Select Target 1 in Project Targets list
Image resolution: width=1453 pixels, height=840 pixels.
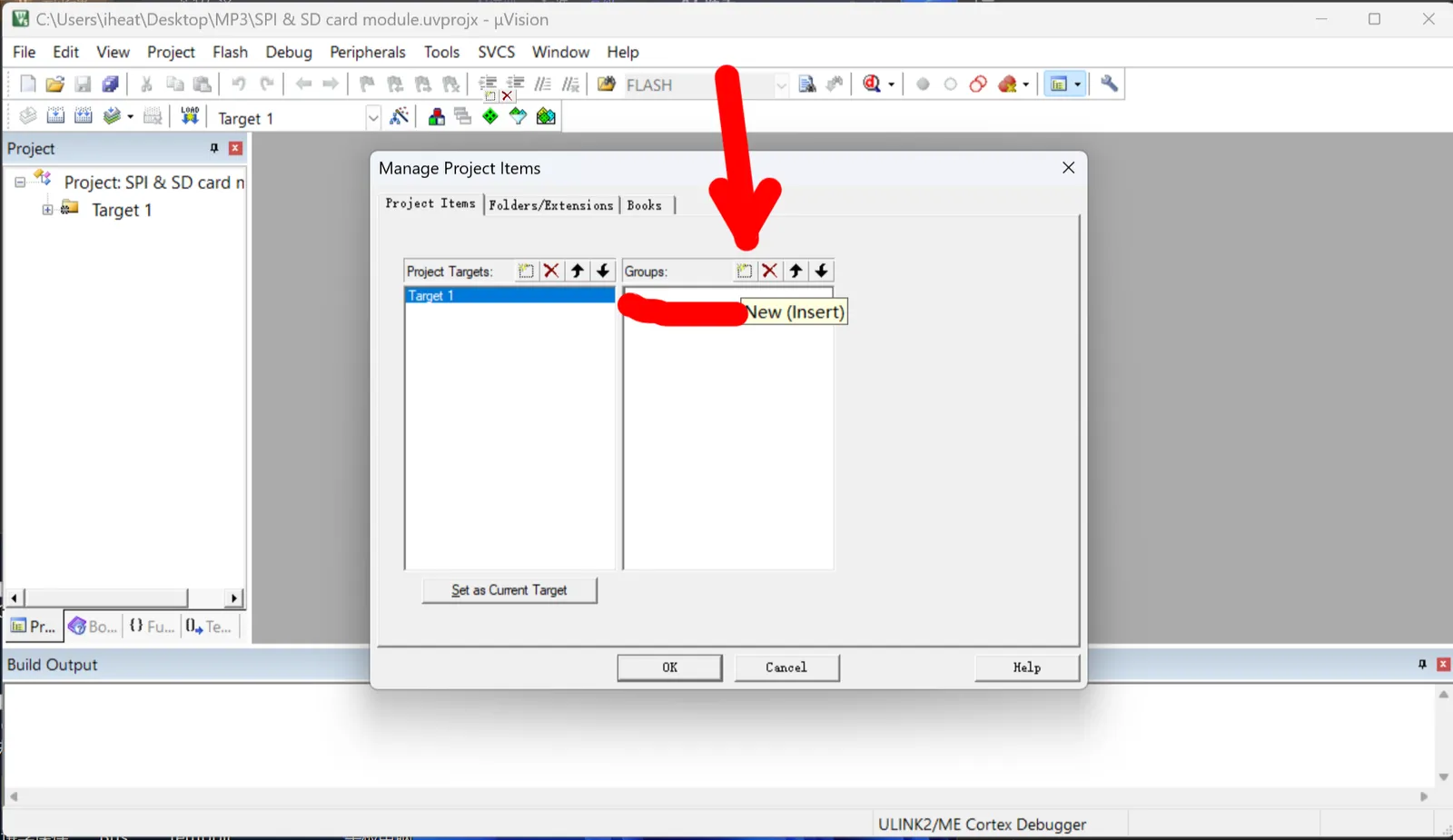tap(509, 295)
